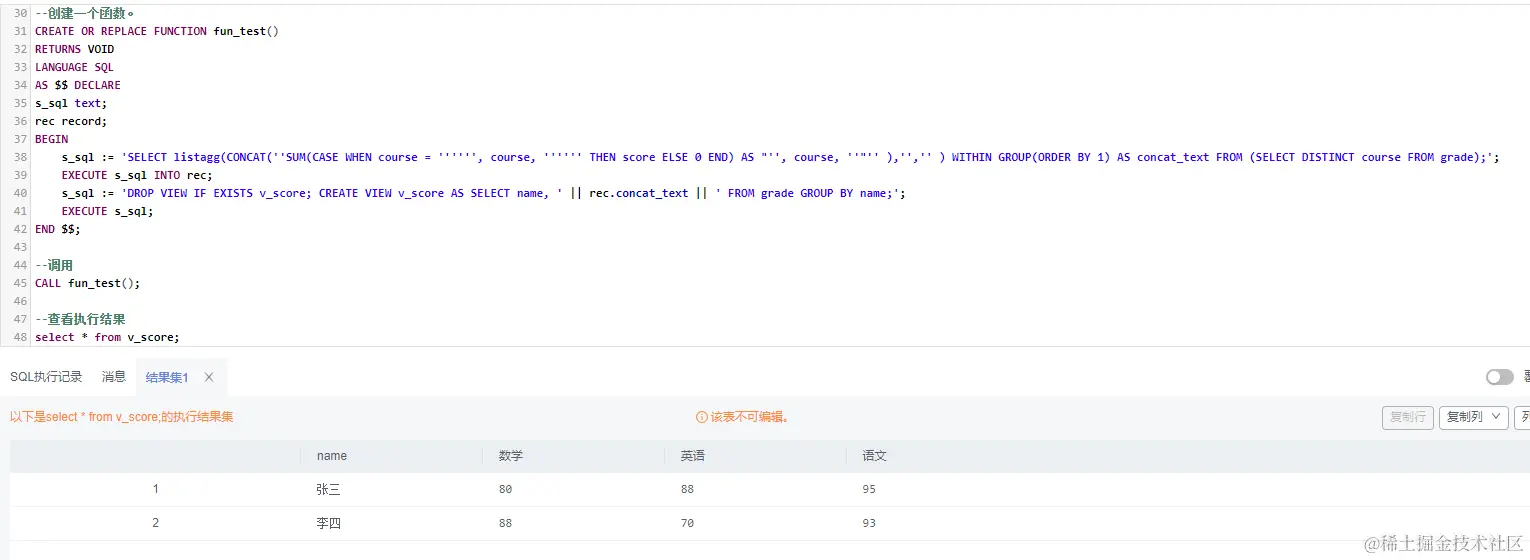Open the 复制列 dropdown
The image size is (1530, 560).
coord(1474,417)
